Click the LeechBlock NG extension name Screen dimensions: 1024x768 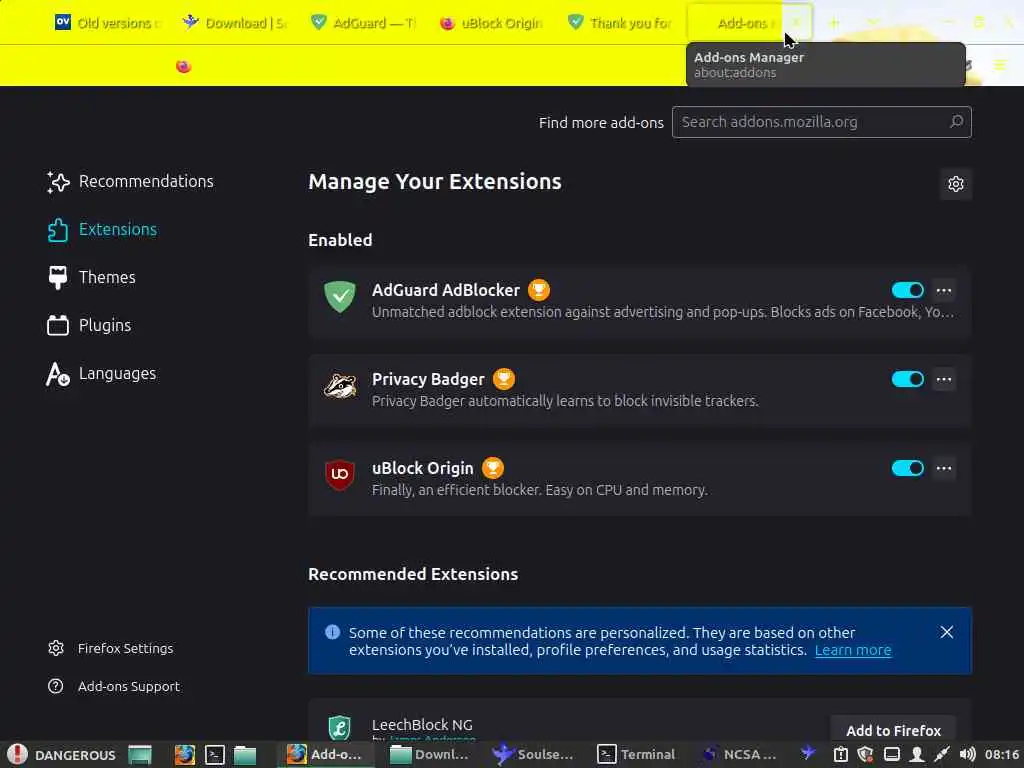(x=422, y=725)
